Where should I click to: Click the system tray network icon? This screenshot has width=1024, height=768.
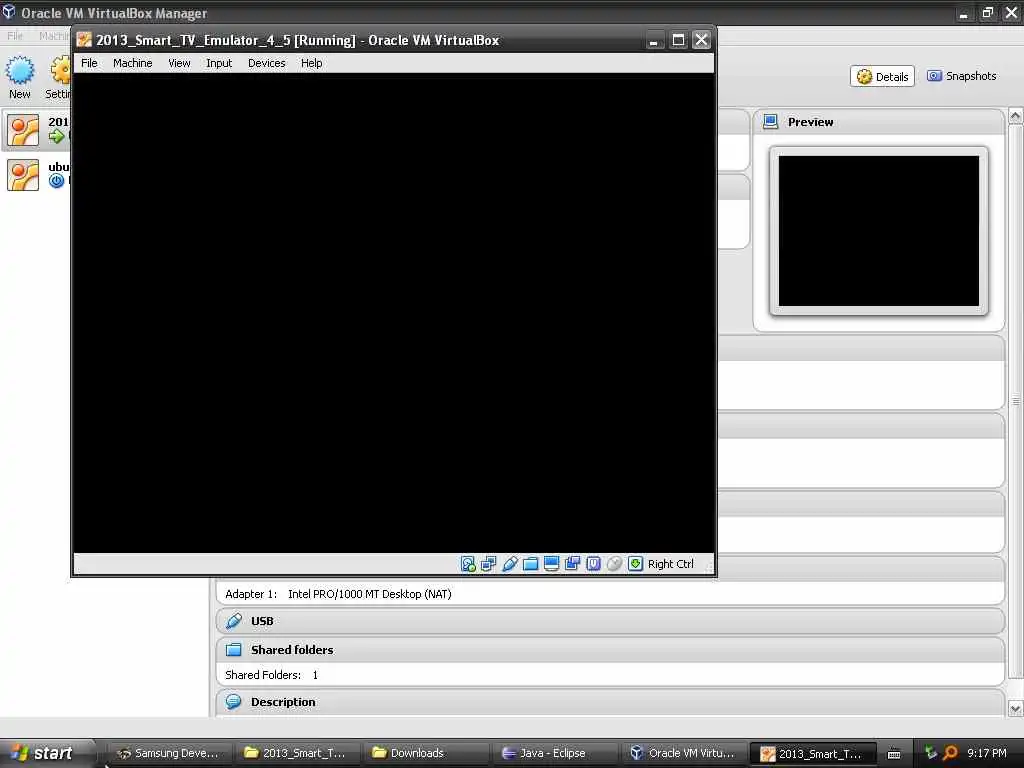click(x=931, y=753)
